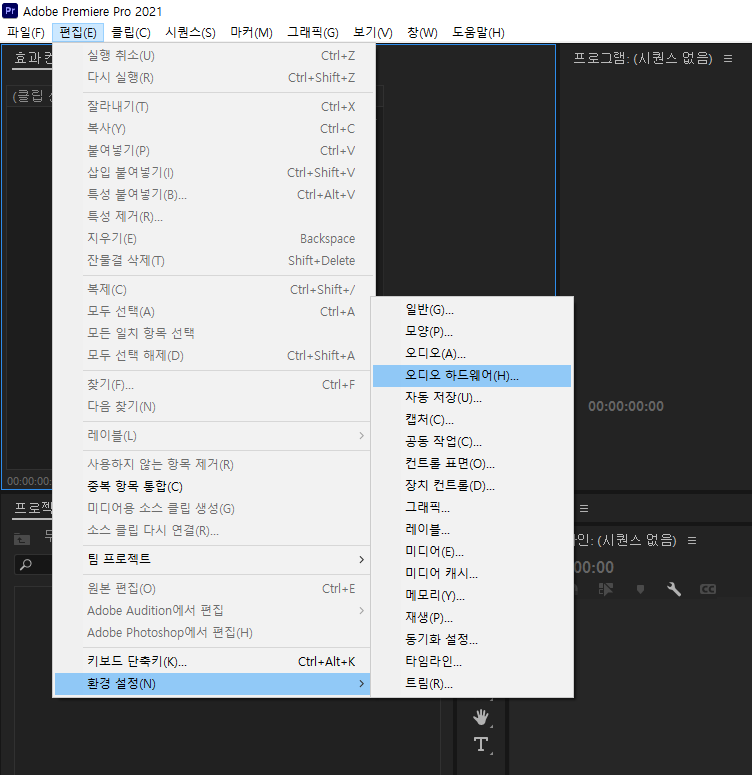Choose 장치 컨트롤(D)... preferences

click(x=472, y=485)
